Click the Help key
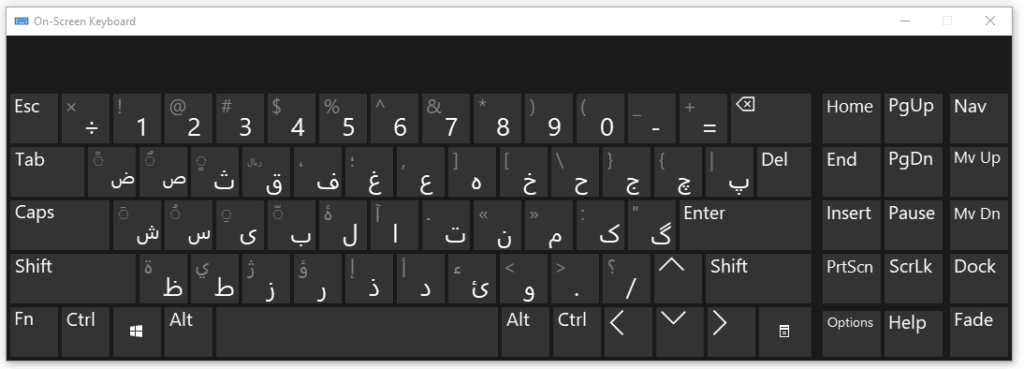 pyautogui.click(x=913, y=332)
